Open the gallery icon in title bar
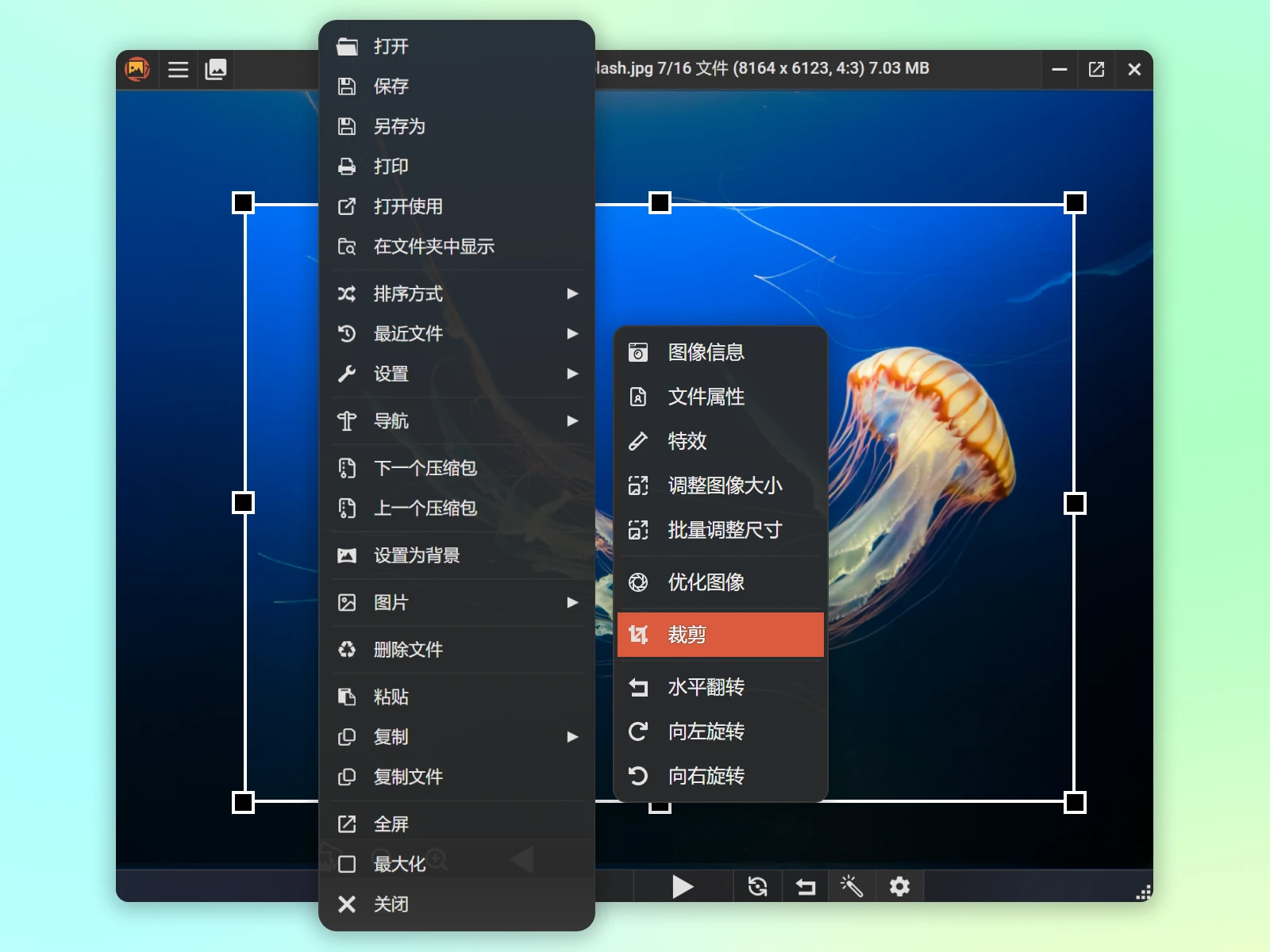The height and width of the screenshot is (952, 1270). click(x=216, y=70)
